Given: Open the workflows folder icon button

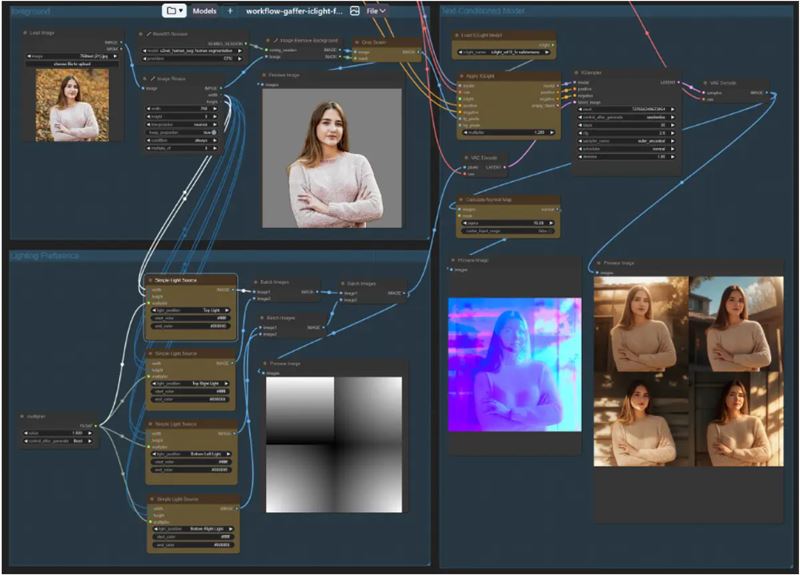Looking at the screenshot, I should coord(174,11).
